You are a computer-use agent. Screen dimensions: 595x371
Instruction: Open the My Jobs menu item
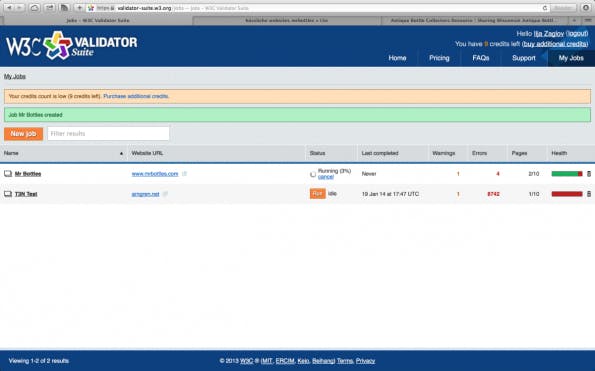pyautogui.click(x=571, y=58)
